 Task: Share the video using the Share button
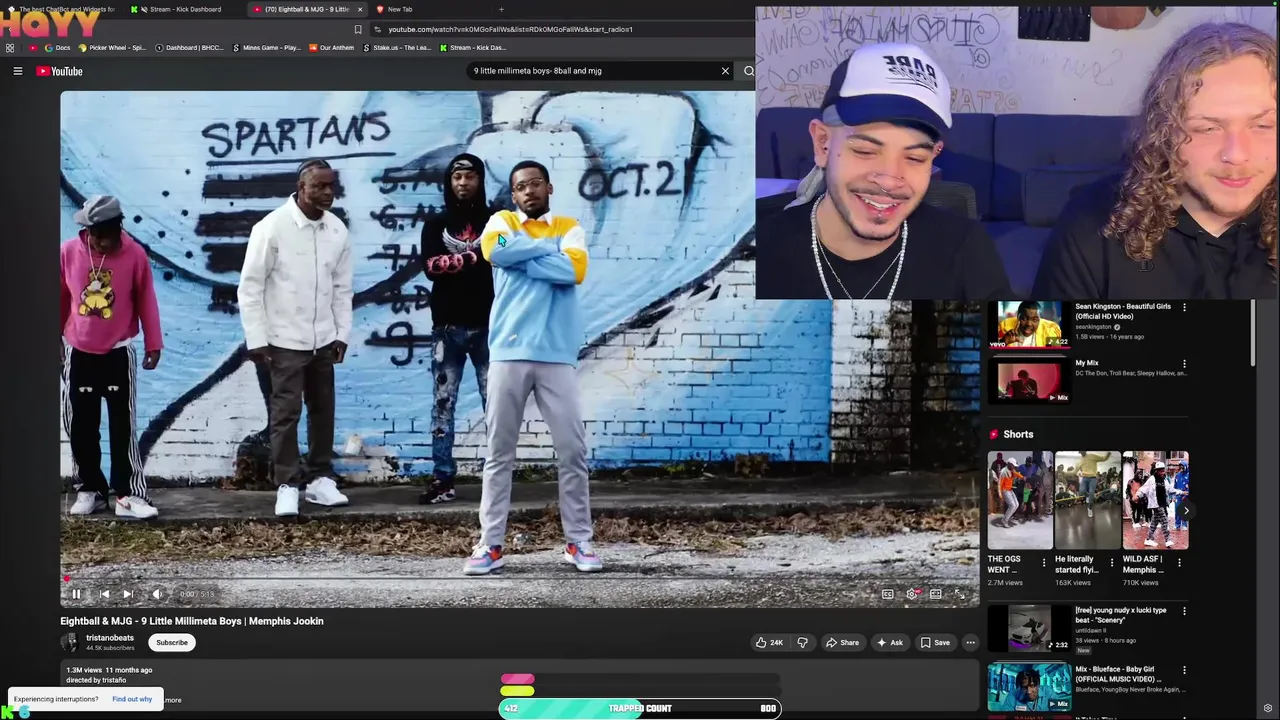tap(842, 642)
